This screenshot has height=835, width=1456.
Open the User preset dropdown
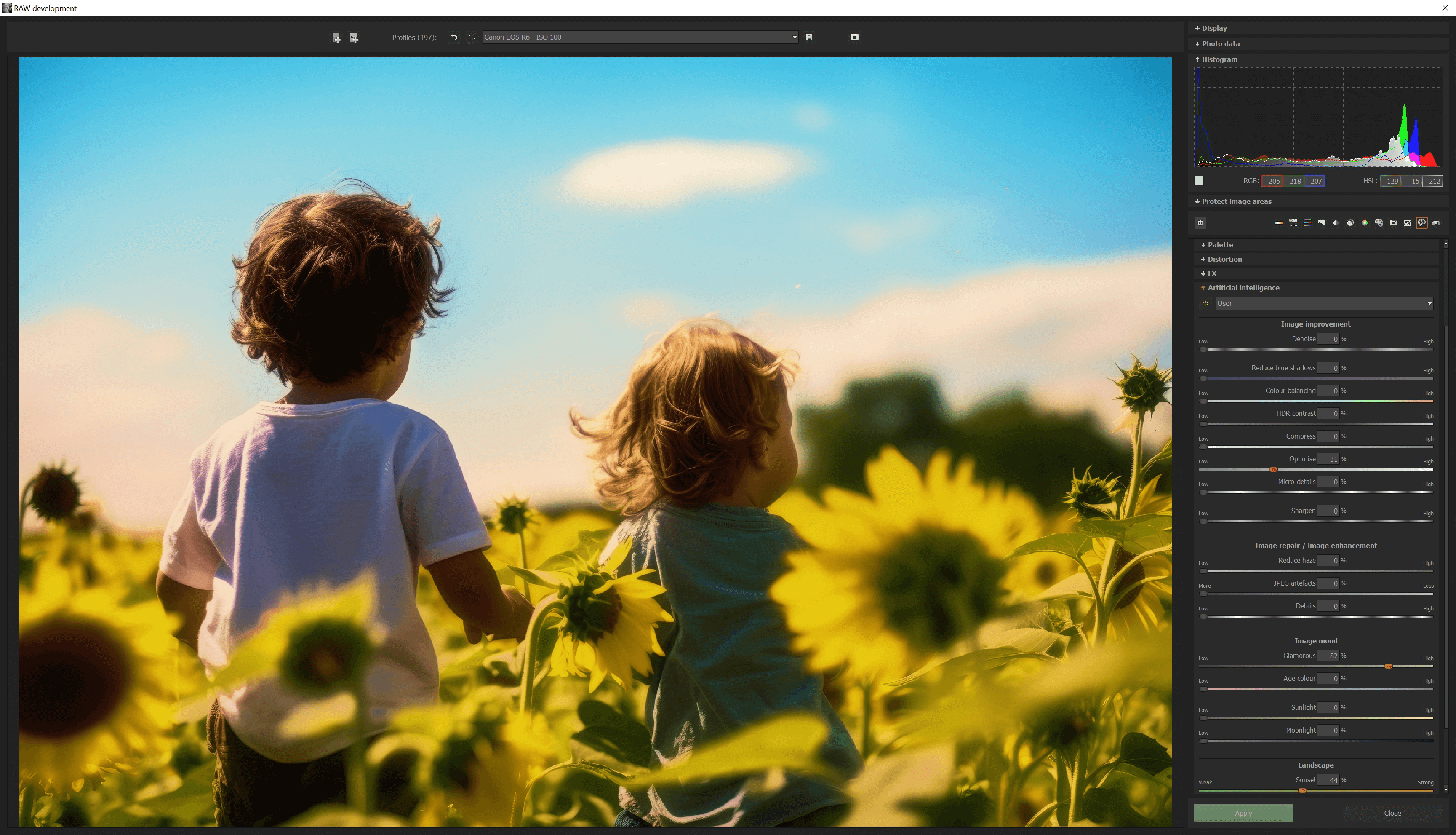1429,303
